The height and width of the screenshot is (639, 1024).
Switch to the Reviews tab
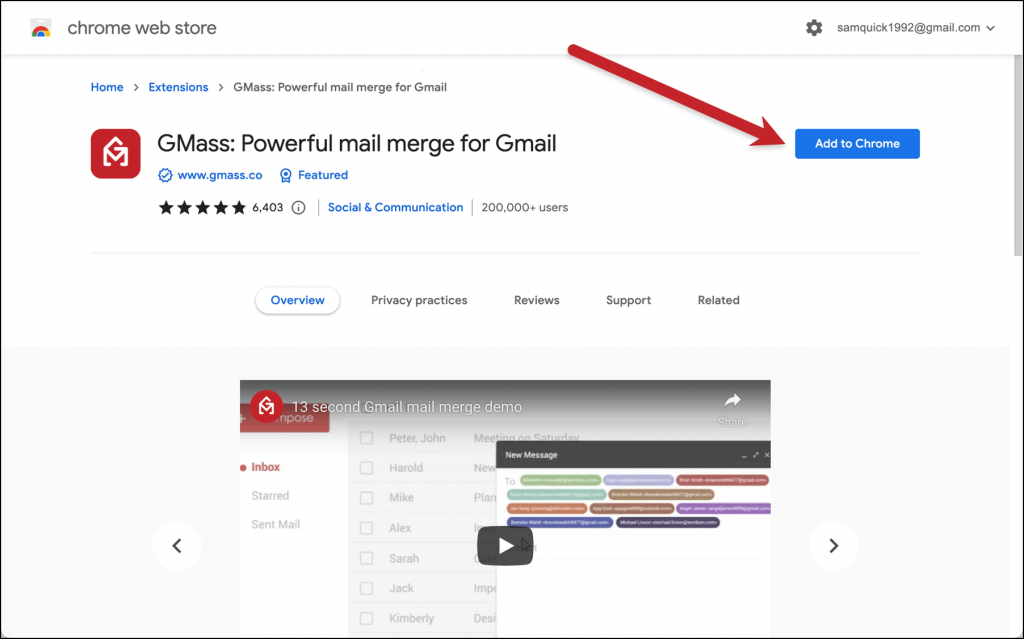point(537,300)
